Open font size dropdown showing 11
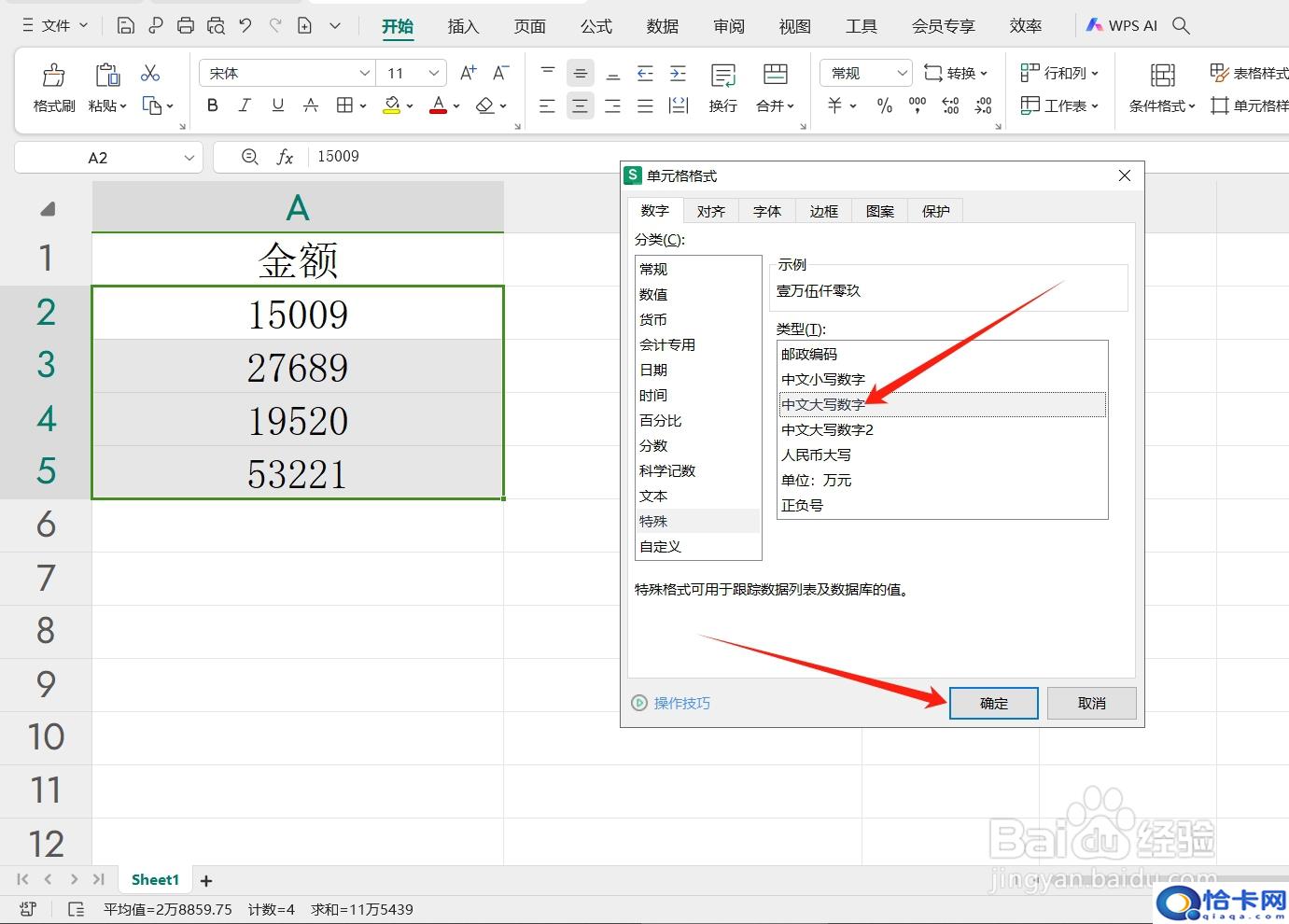 434,73
